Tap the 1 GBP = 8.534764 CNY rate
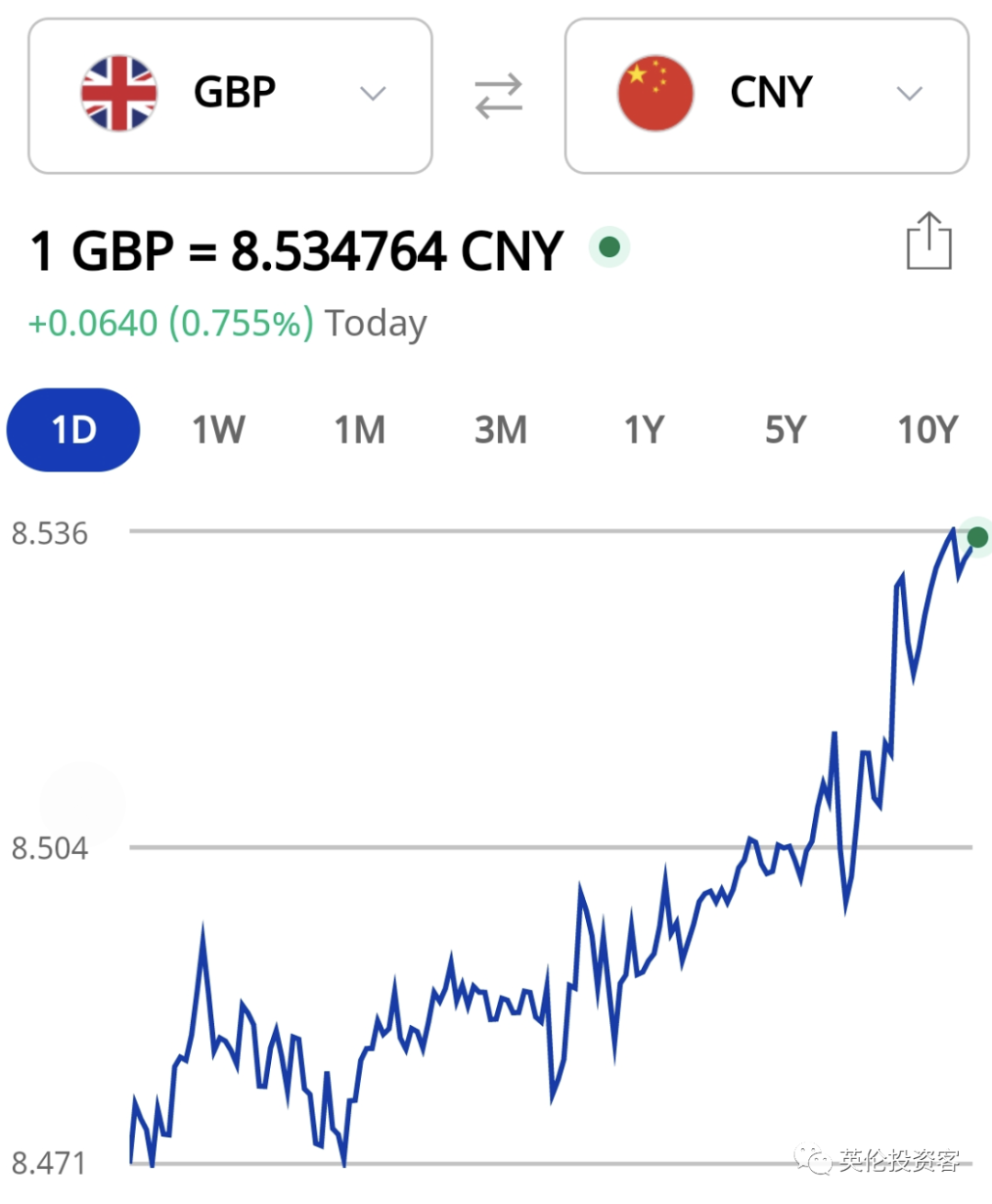Screen dimensions: 992x1204 coord(296,251)
